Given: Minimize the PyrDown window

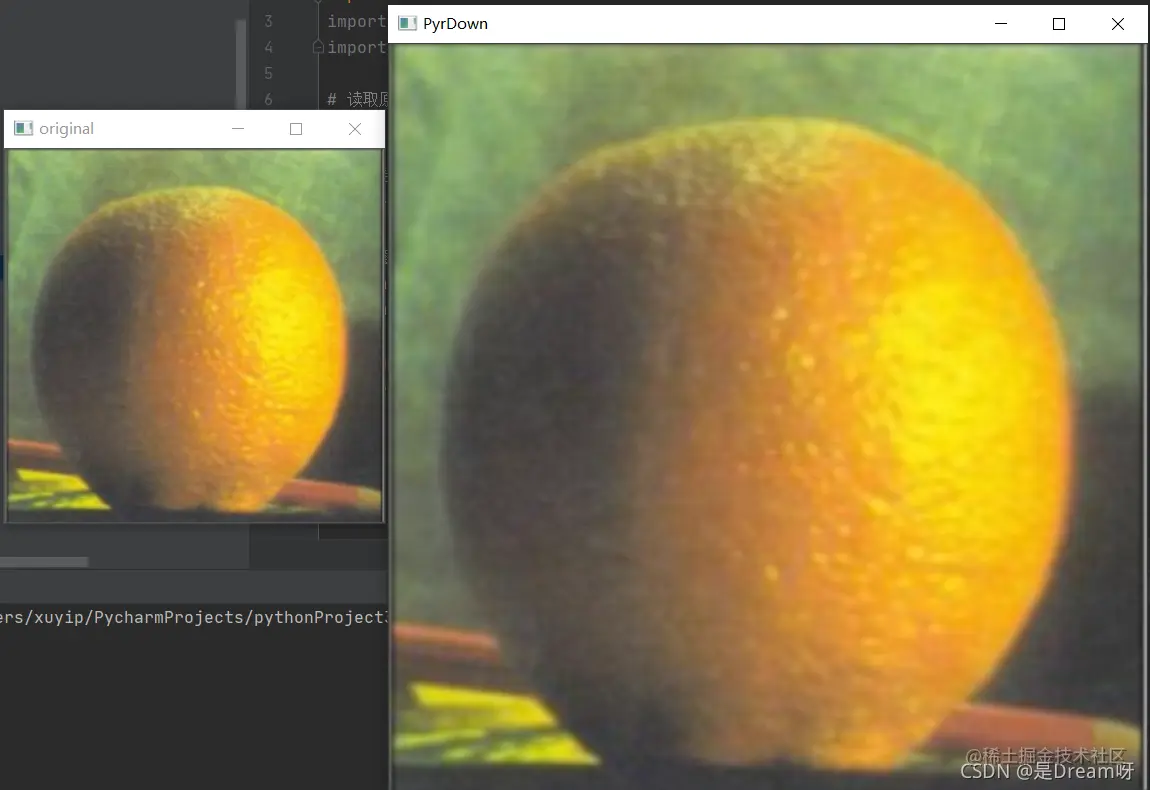Looking at the screenshot, I should click(1000, 23).
